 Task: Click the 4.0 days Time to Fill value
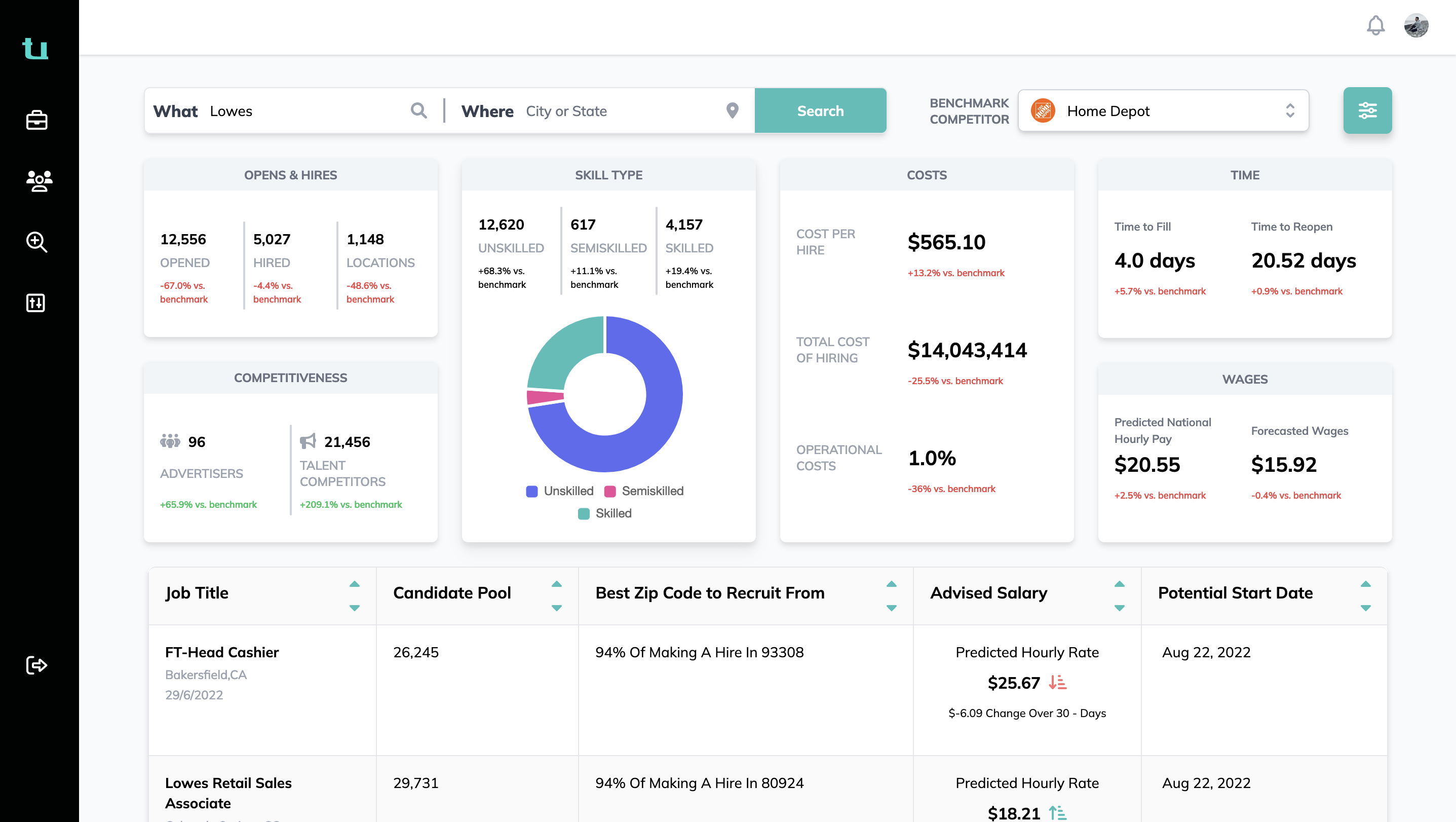point(1155,260)
